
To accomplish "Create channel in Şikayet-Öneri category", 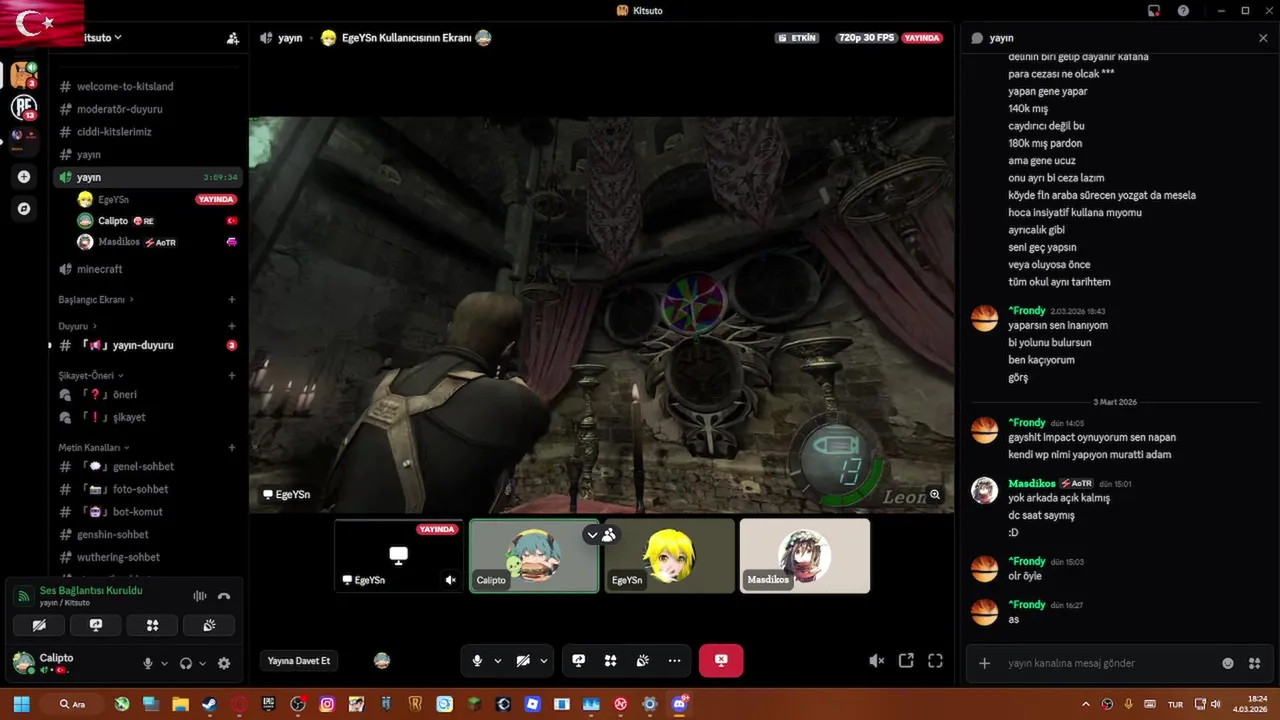I will click(232, 376).
